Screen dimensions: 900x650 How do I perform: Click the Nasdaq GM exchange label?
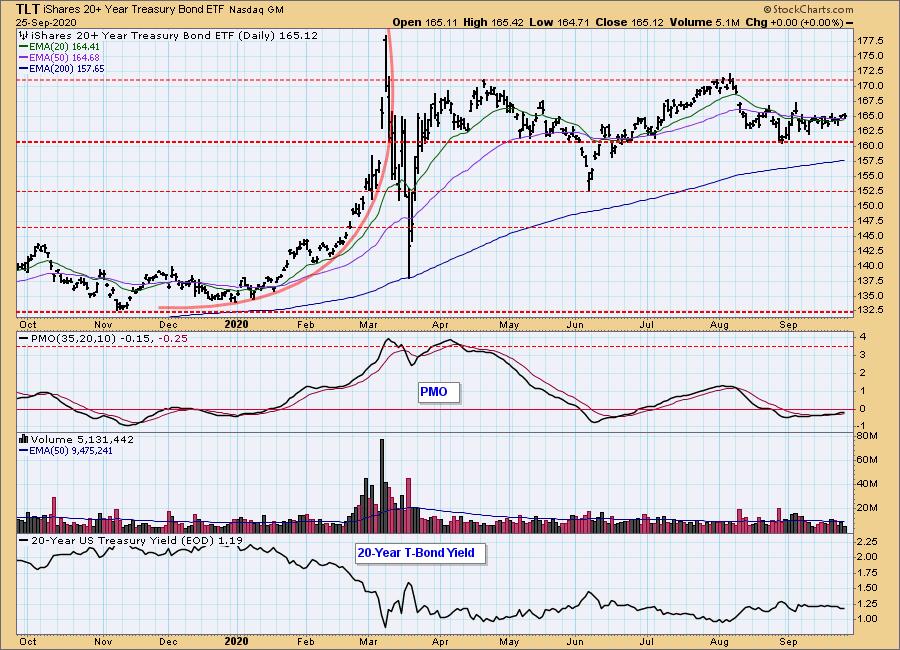pyautogui.click(x=256, y=10)
